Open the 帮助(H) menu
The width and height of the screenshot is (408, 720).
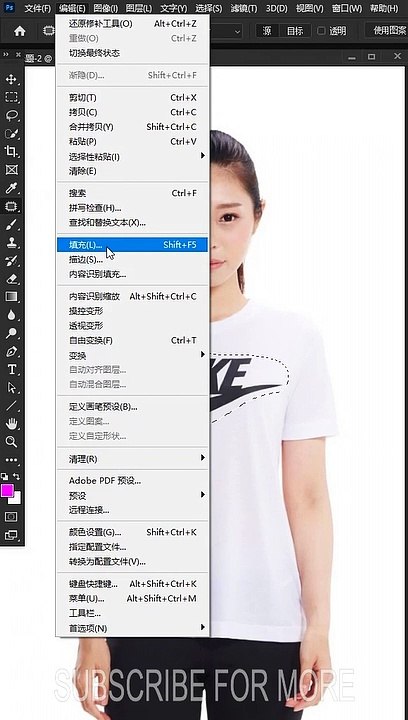pyautogui.click(x=384, y=8)
